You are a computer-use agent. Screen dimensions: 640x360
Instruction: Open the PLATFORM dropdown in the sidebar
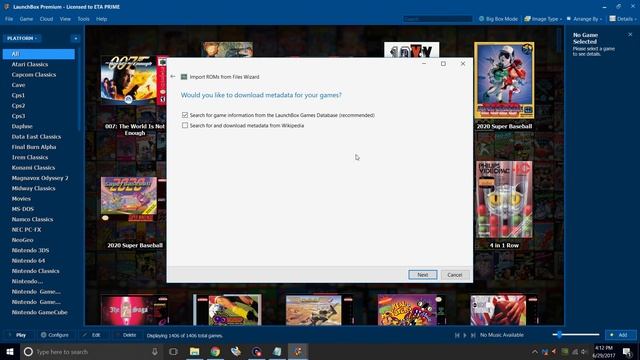click(22, 38)
